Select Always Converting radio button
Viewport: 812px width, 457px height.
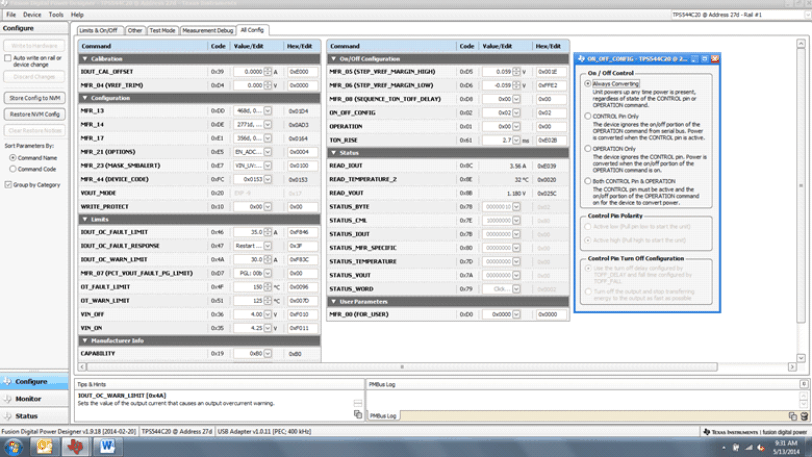[x=588, y=83]
